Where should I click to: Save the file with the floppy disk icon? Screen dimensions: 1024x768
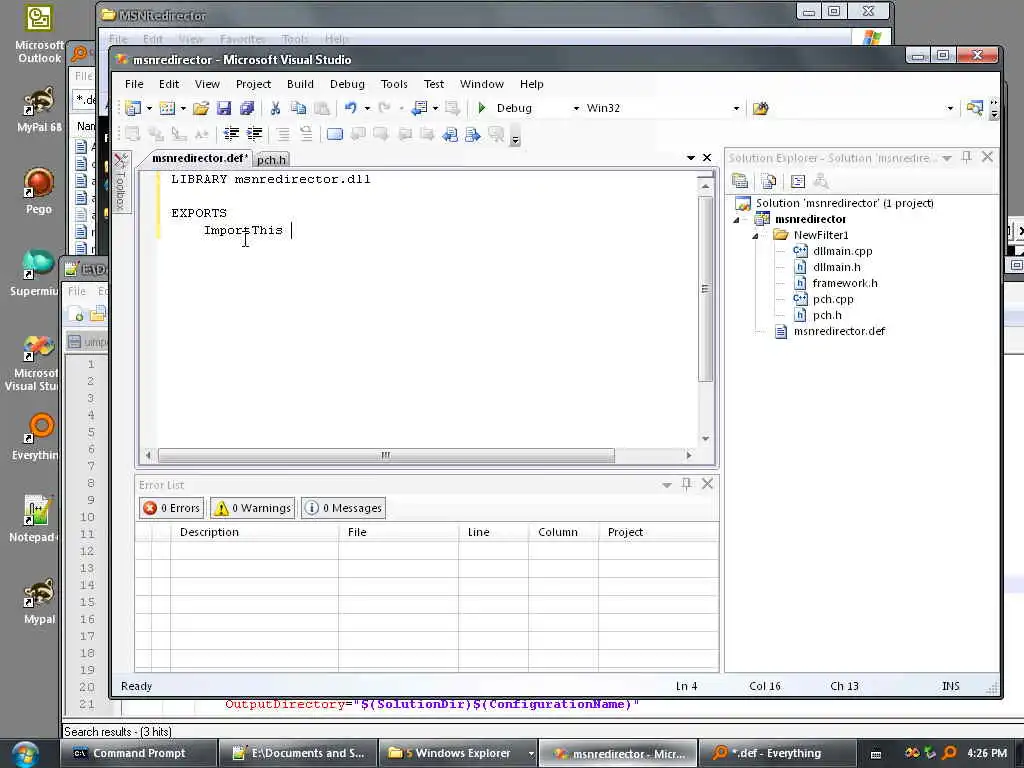tap(224, 108)
